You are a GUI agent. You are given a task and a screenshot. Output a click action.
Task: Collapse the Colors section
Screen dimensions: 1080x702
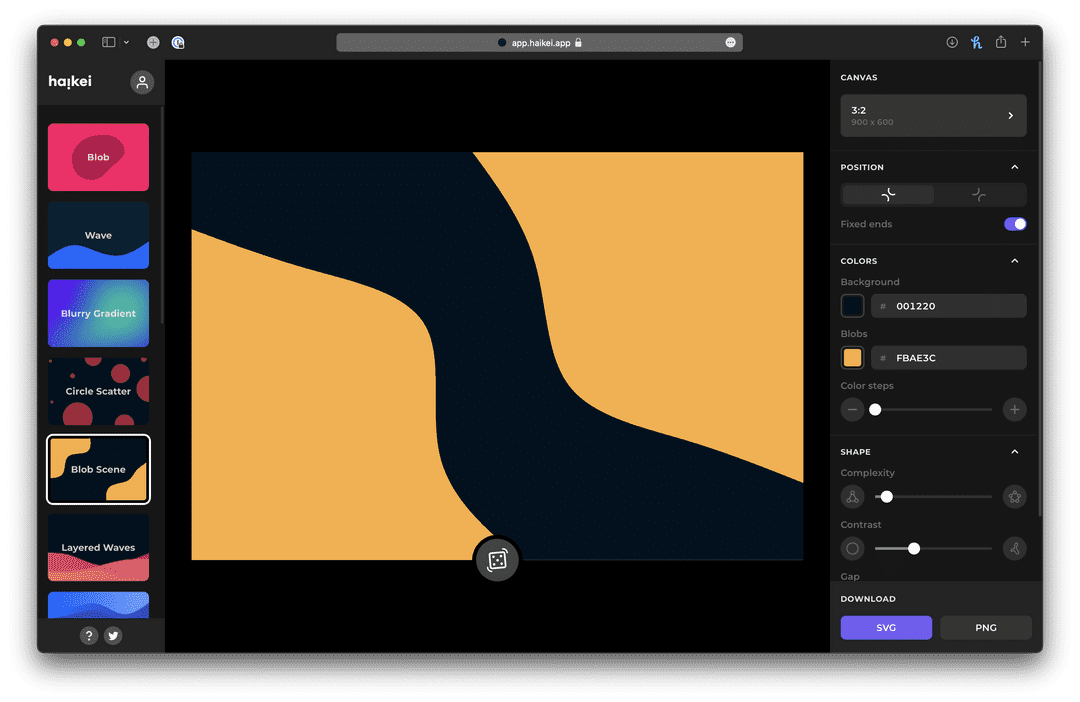(1014, 261)
